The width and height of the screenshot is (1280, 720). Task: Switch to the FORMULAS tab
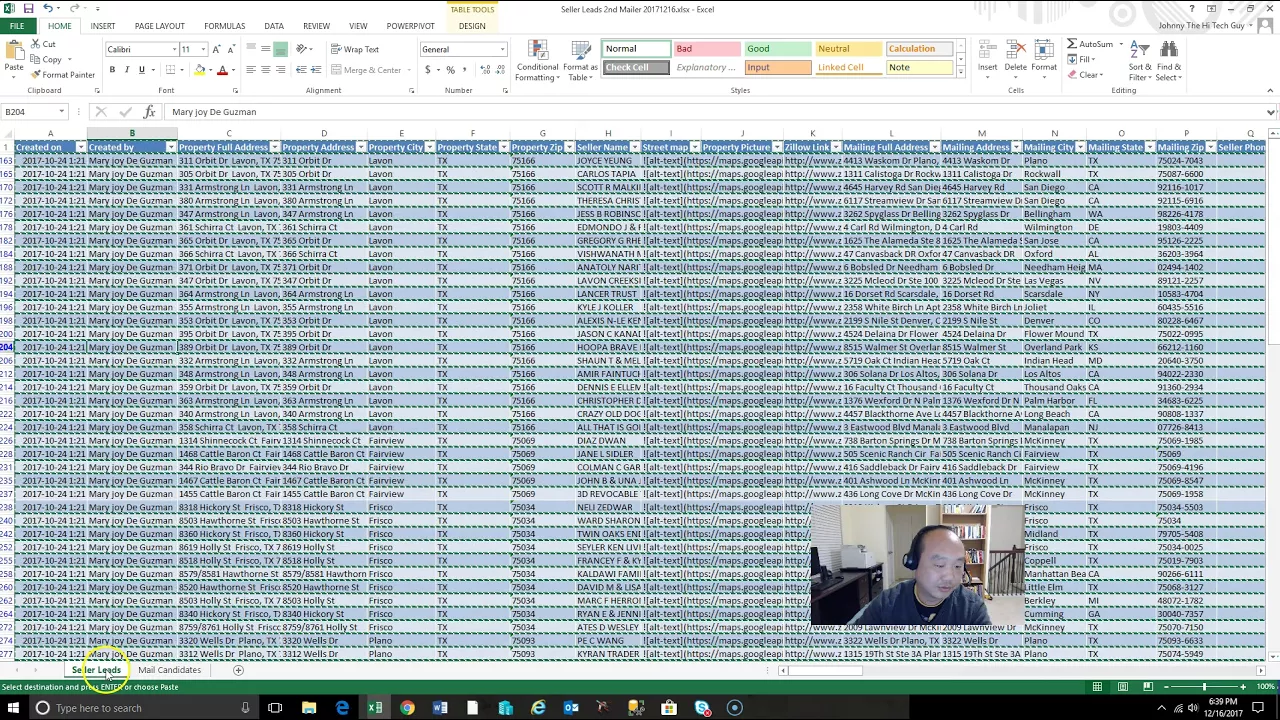(x=224, y=26)
